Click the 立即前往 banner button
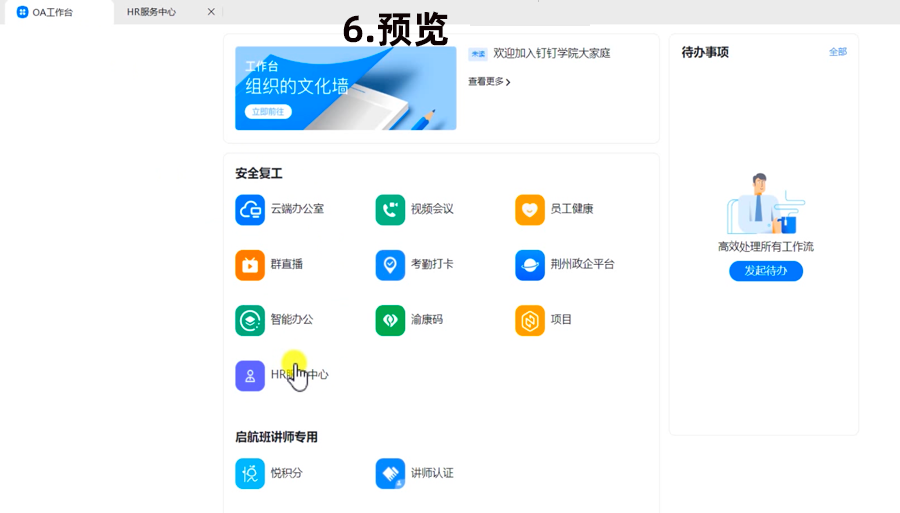Viewport: 900px width, 513px height. (x=268, y=111)
